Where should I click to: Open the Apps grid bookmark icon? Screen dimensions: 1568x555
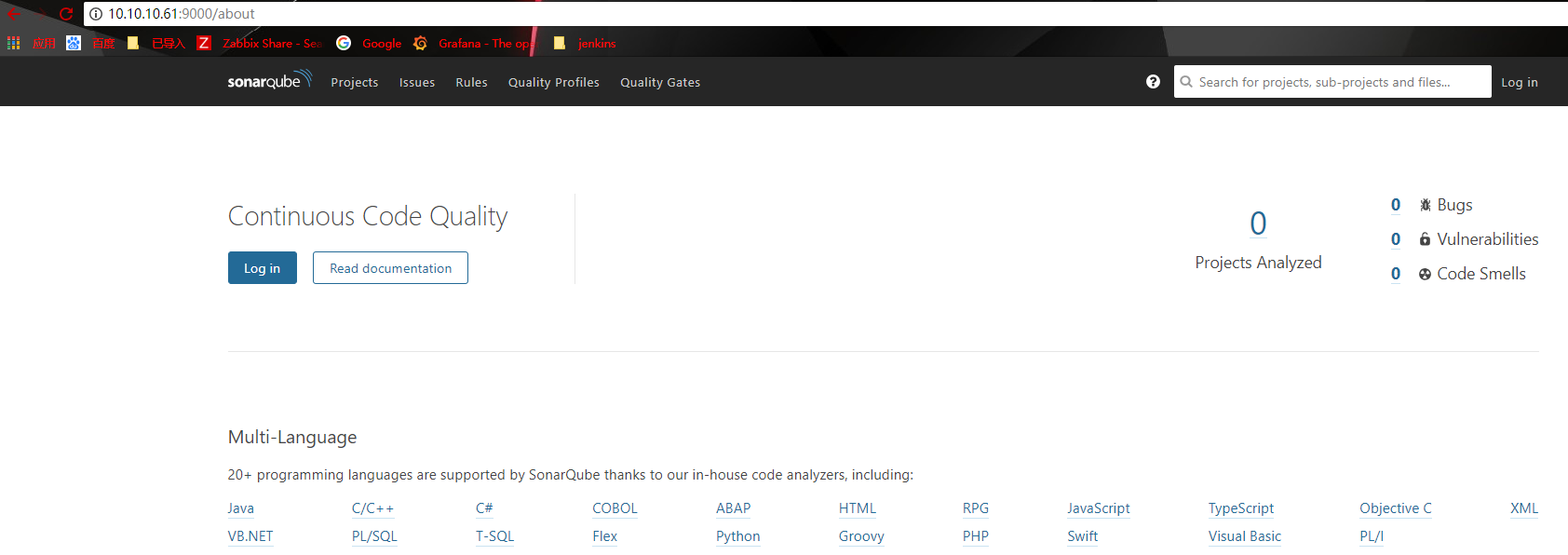(13, 43)
